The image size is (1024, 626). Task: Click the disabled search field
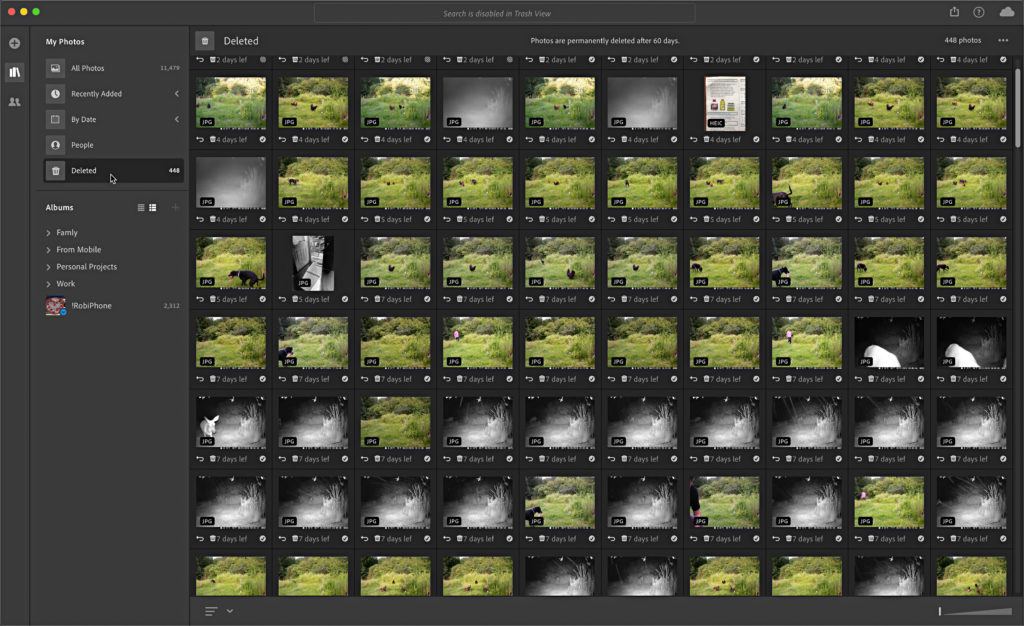coord(504,13)
